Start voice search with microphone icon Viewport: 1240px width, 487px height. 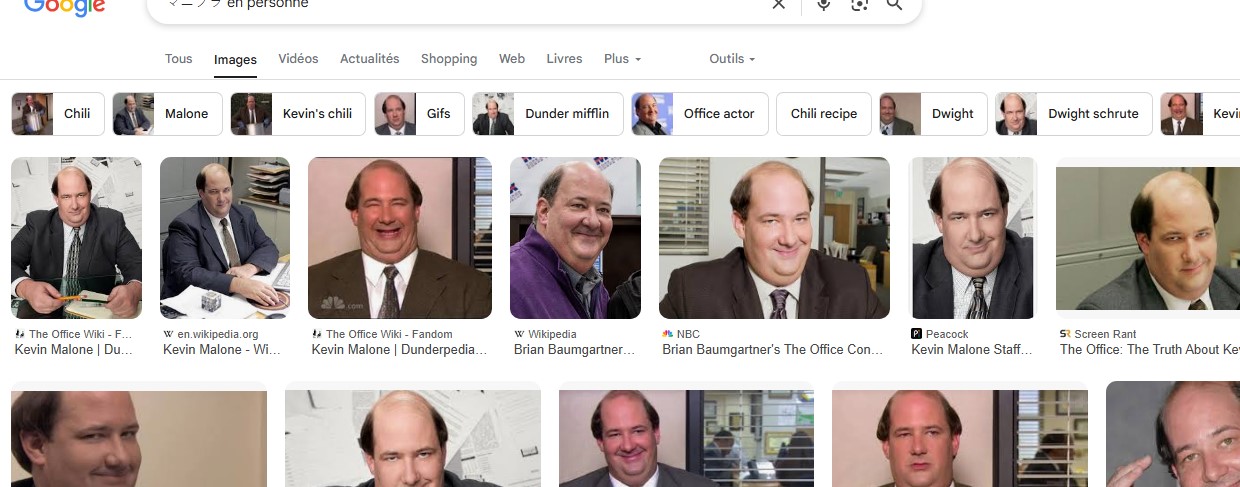coord(824,5)
